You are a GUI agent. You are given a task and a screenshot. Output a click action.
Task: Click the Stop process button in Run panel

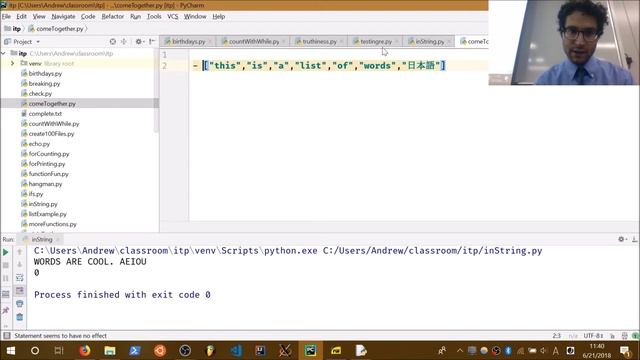point(6,265)
